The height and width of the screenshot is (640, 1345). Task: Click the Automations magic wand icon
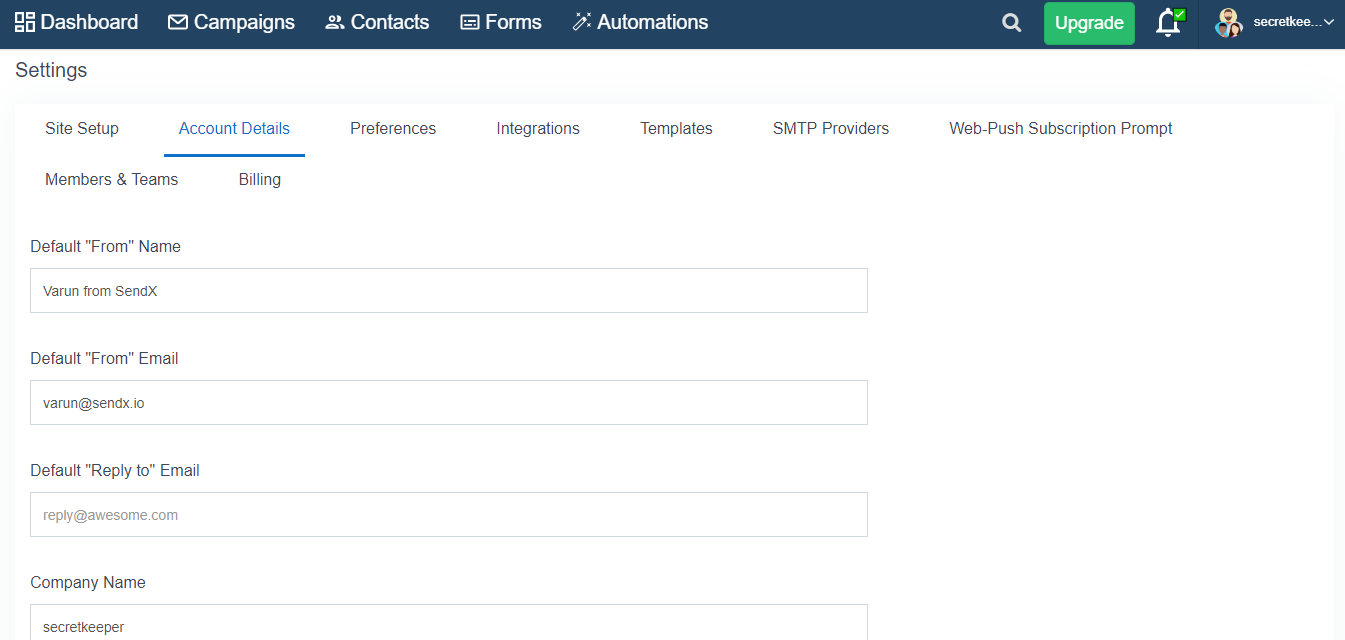click(x=582, y=22)
